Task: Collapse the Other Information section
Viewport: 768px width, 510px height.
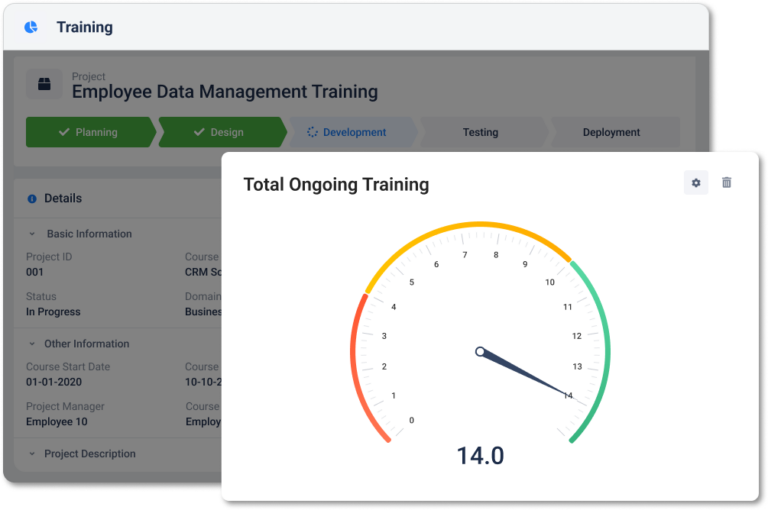Action: coord(32,344)
